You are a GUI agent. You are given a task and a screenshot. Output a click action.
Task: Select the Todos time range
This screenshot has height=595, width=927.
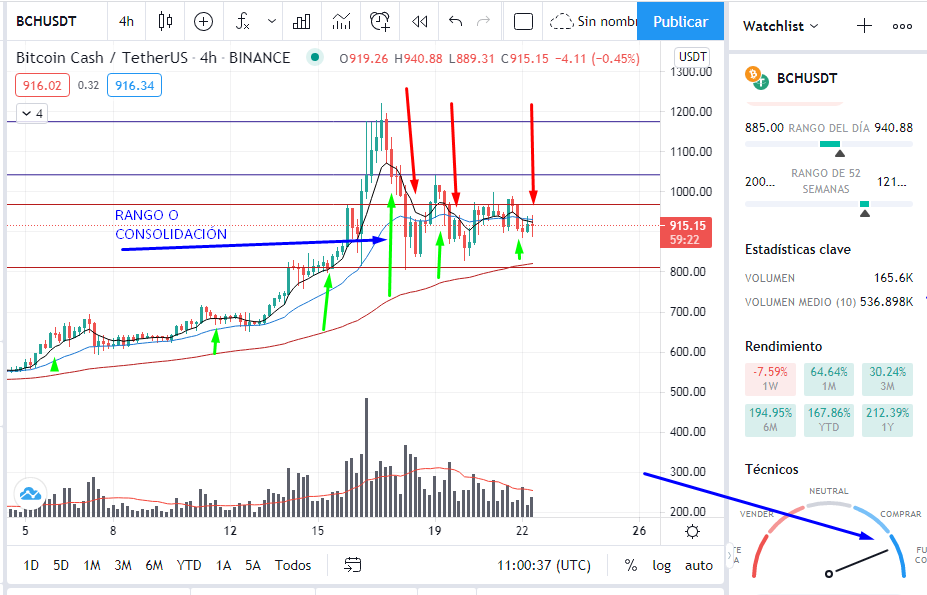tap(293, 565)
